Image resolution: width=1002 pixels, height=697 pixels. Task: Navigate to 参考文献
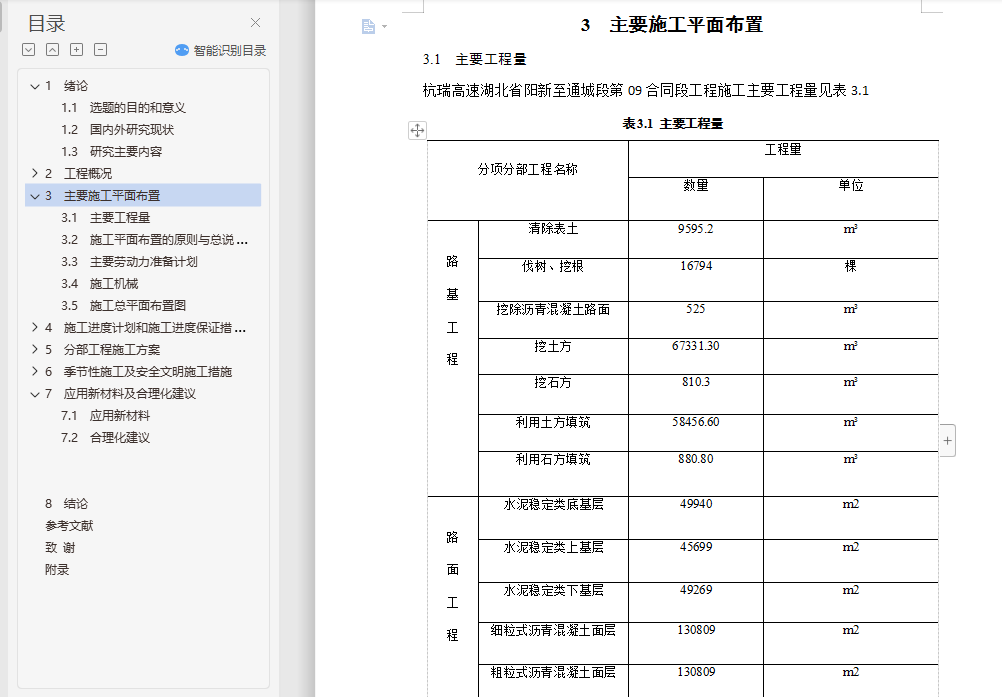coord(69,525)
